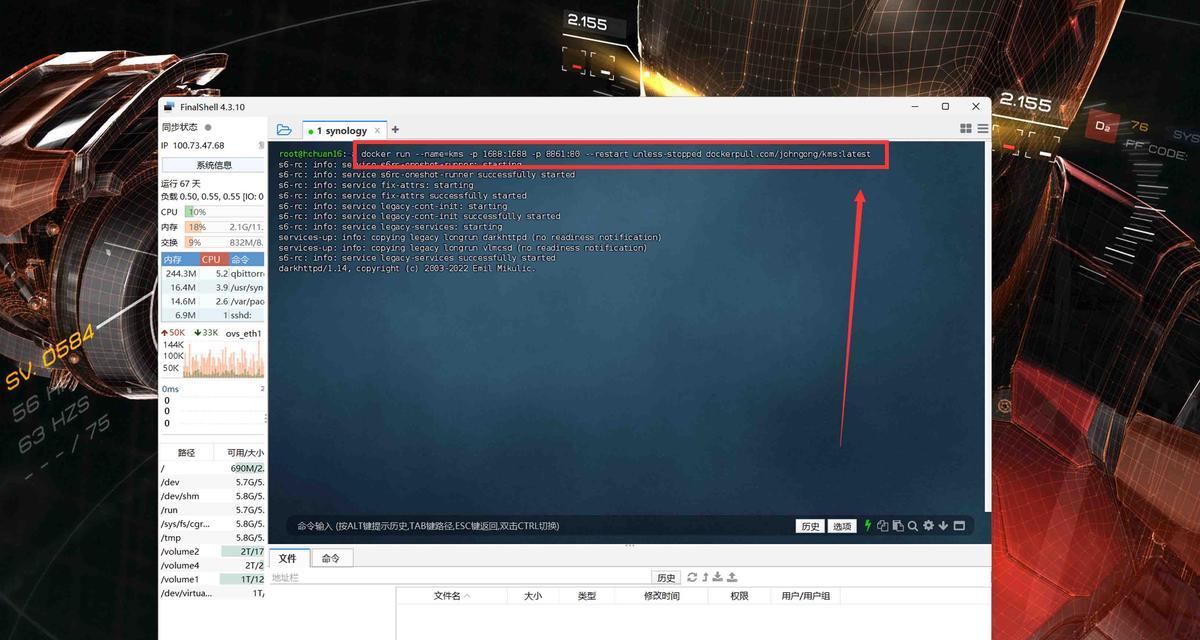Click the green lightning quick command icon

(x=868, y=525)
